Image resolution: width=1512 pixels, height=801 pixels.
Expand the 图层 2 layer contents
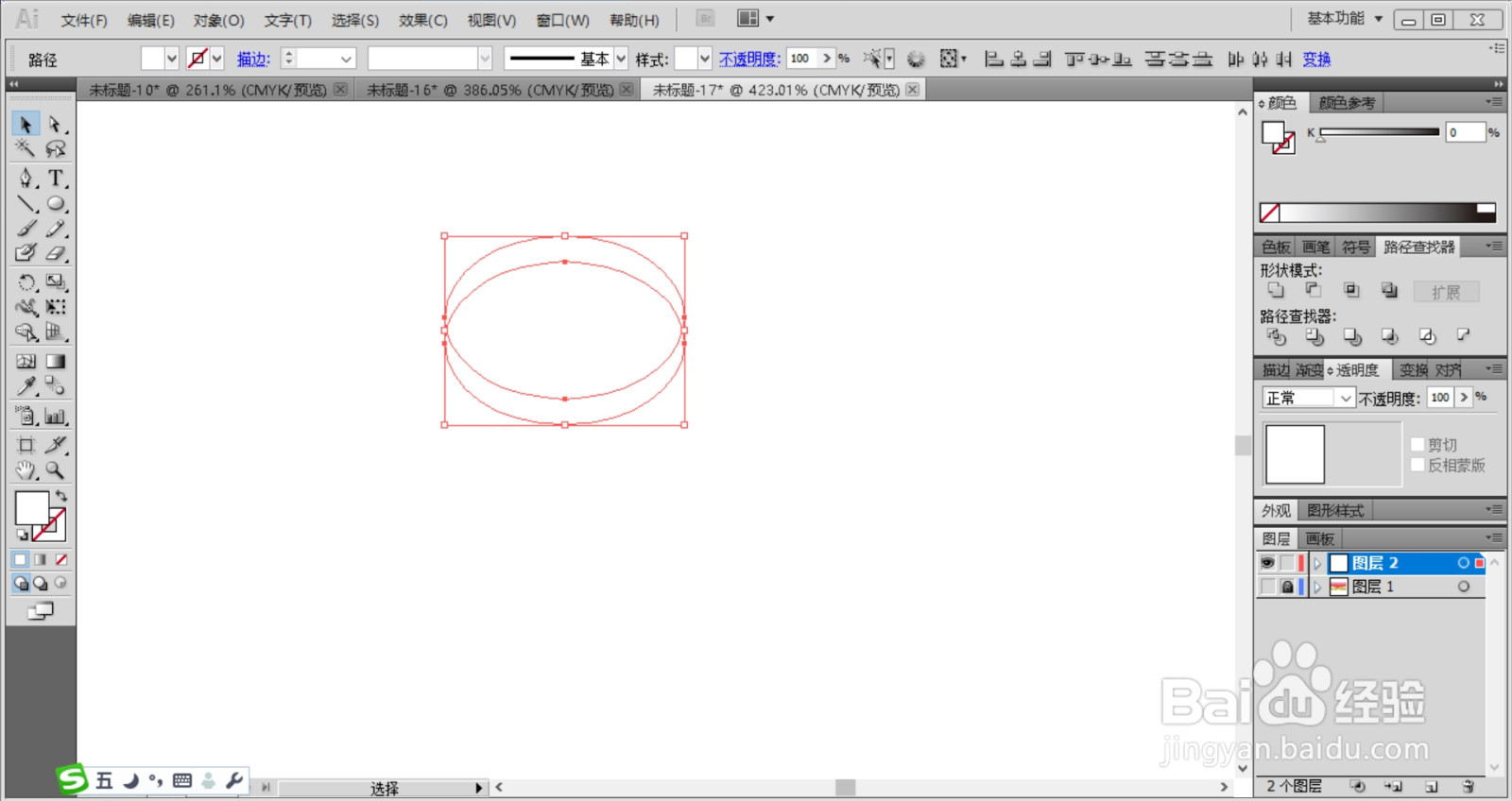1317,563
